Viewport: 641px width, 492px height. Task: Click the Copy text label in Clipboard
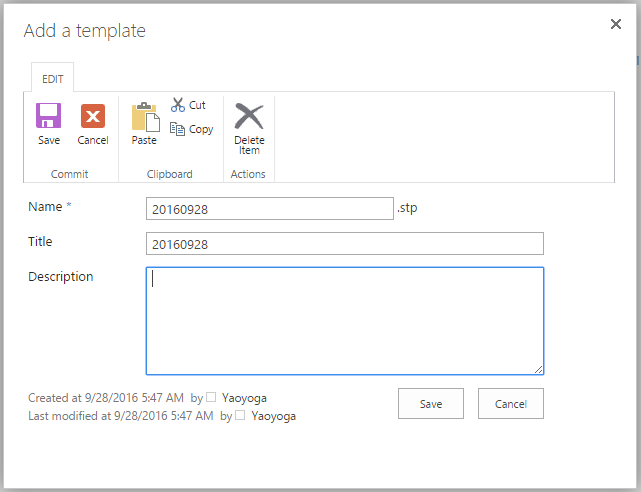point(201,130)
